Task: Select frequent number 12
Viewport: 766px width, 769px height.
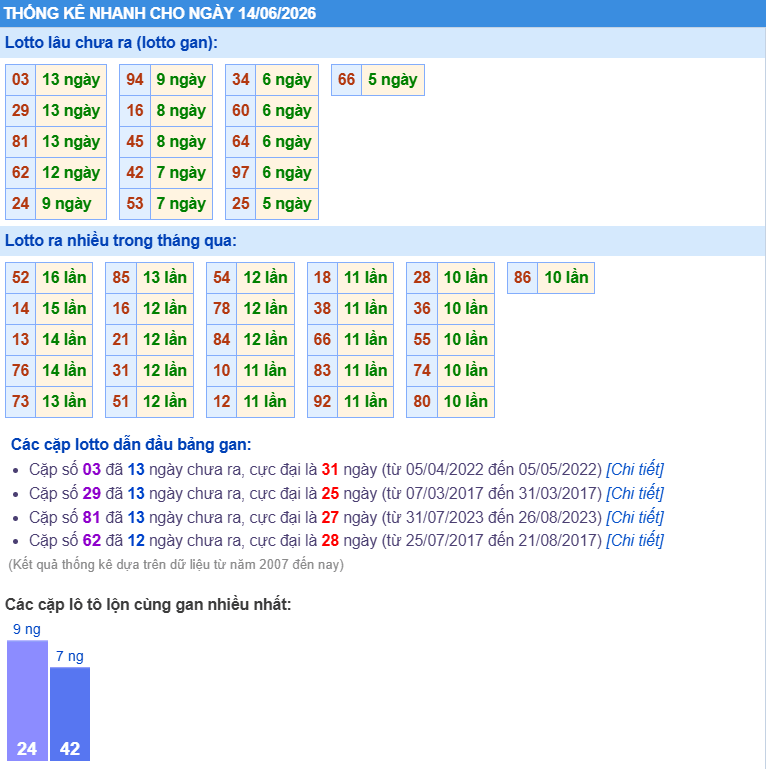Action: coord(222,402)
